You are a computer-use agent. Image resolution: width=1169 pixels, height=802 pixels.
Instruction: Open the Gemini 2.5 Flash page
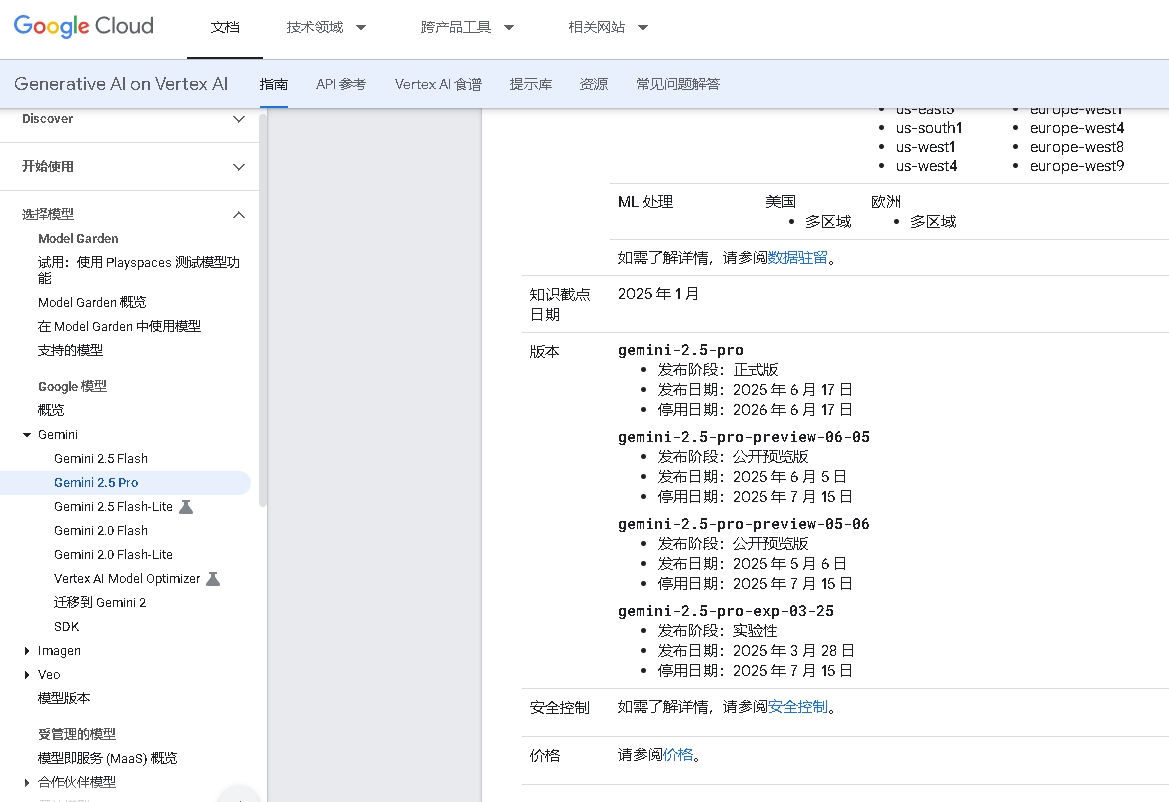(101, 458)
